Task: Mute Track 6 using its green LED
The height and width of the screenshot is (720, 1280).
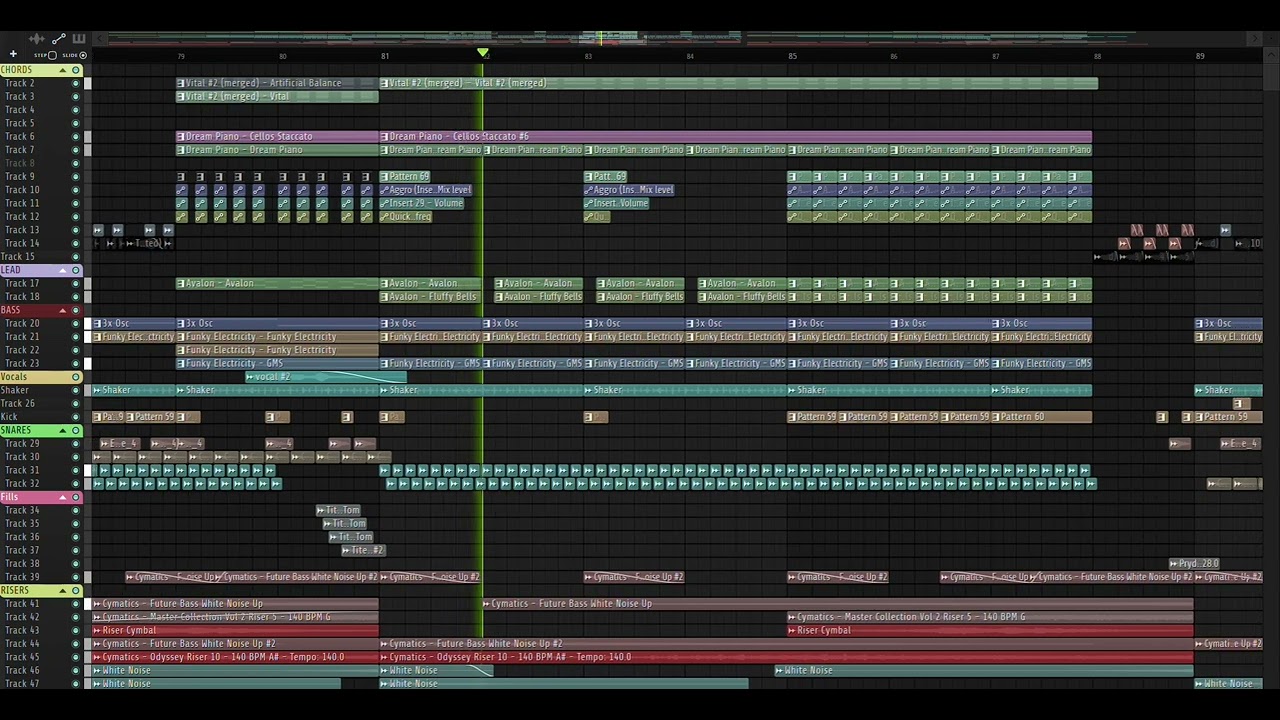Action: (75, 137)
